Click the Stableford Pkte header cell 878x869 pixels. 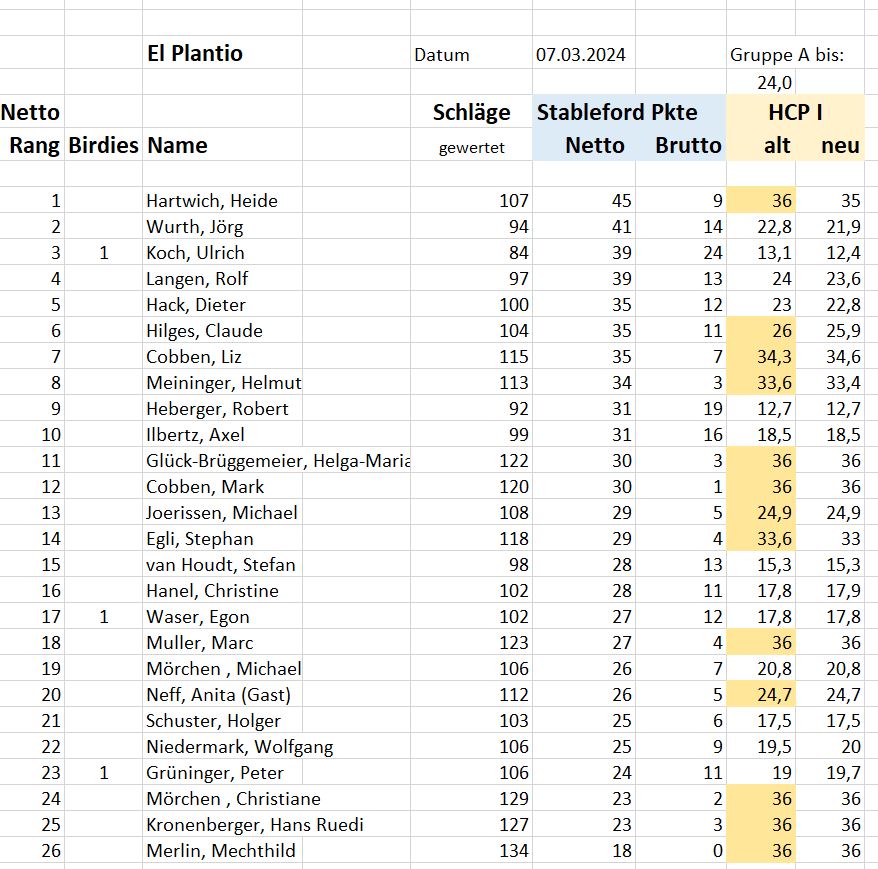coord(629,111)
